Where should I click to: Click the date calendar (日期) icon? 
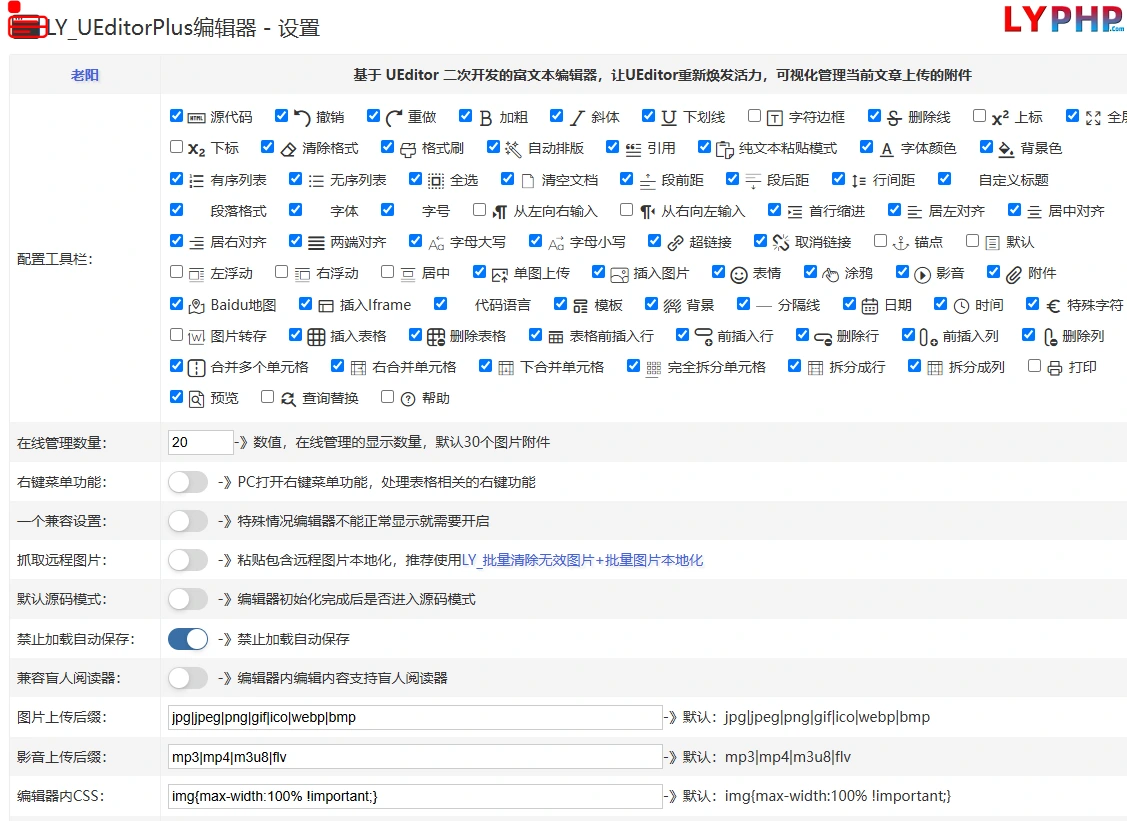(870, 306)
